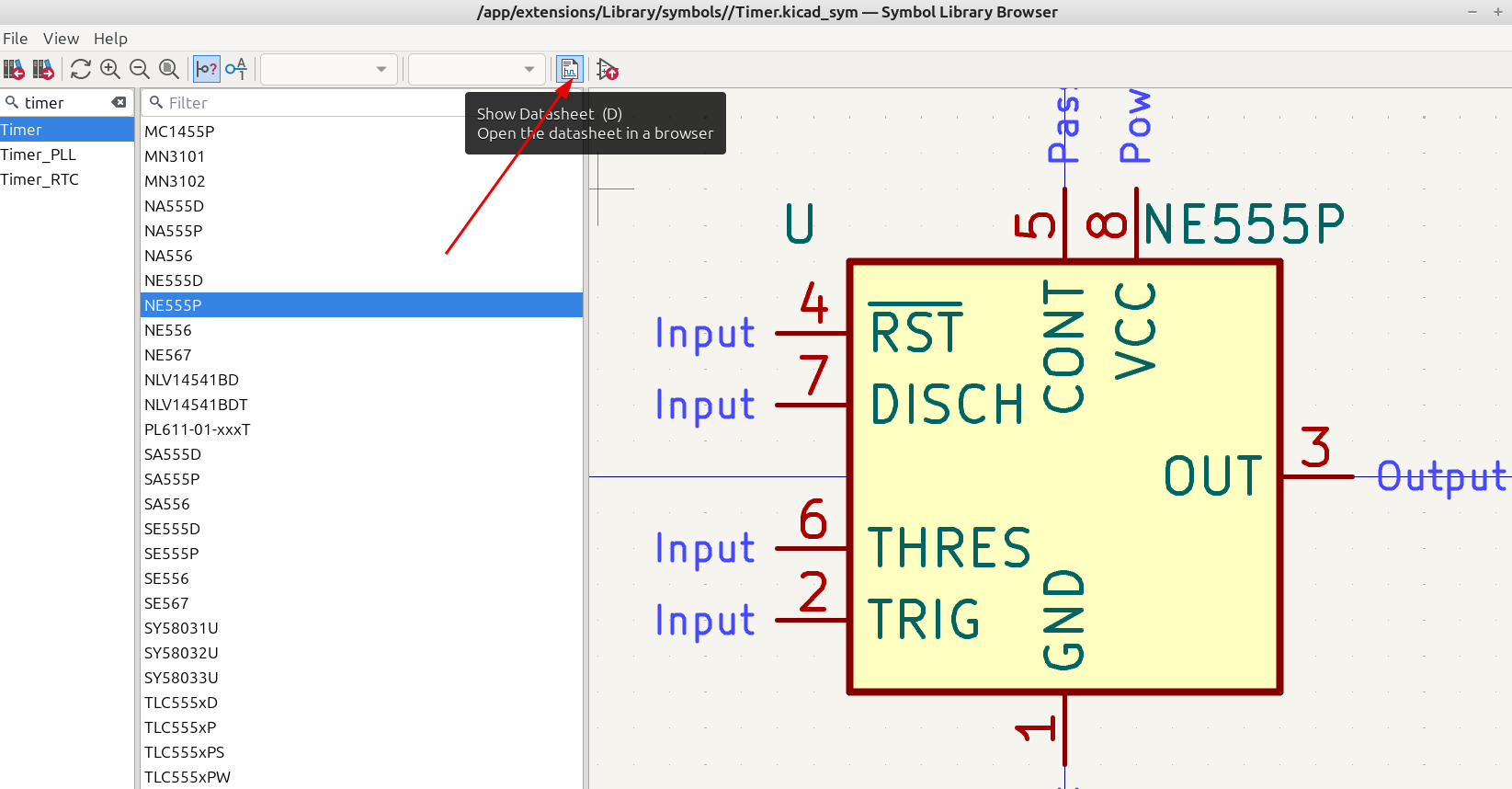Click Display next symbol toolbar icon
The width and height of the screenshot is (1512, 789).
pos(43,69)
